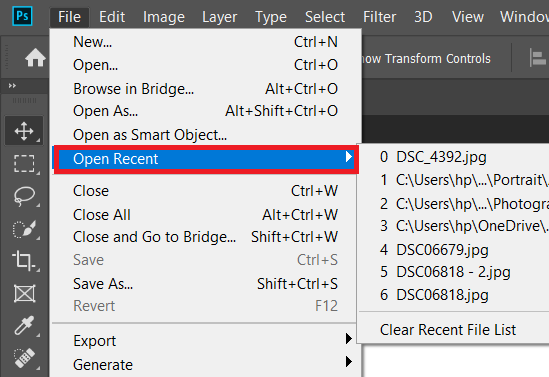
Task: Toggle Show Transform Controls option
Action: pyautogui.click(x=427, y=58)
